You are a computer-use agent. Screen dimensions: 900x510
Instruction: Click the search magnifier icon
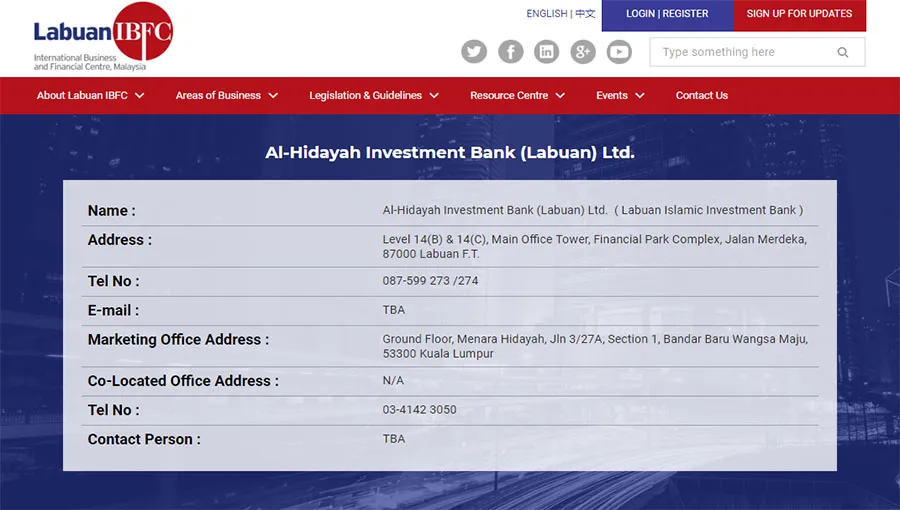coord(843,52)
